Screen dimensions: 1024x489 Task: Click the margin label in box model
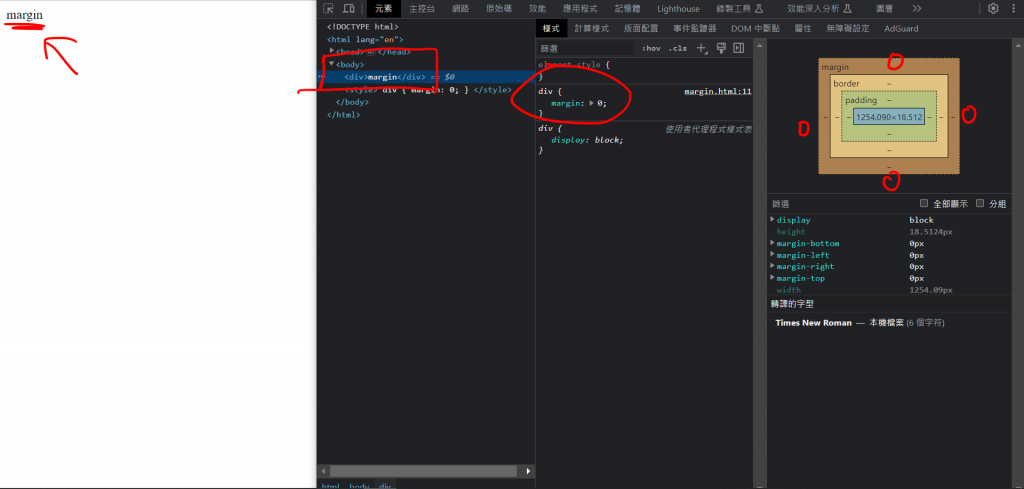click(835, 67)
